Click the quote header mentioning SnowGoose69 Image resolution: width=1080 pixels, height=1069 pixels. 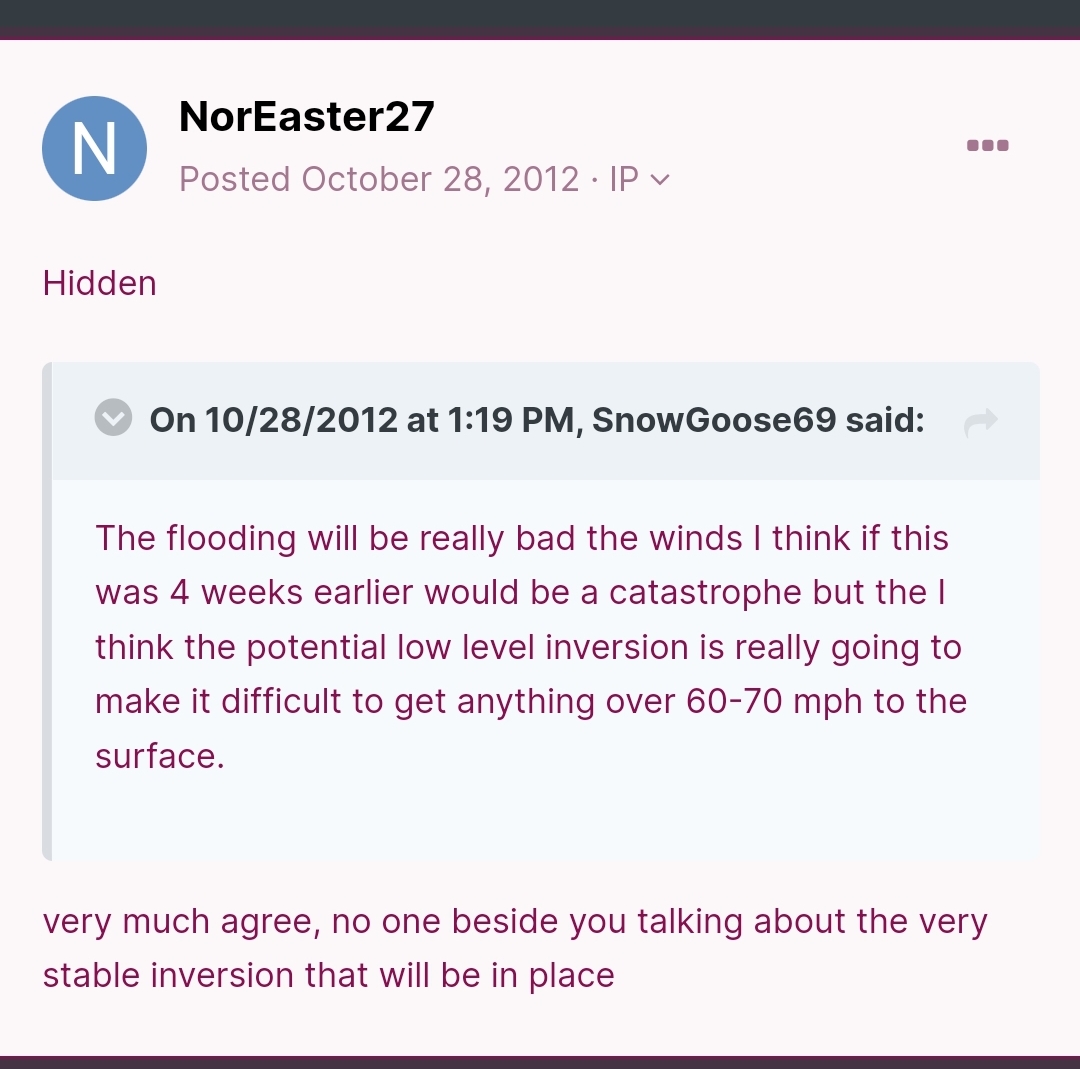[537, 419]
